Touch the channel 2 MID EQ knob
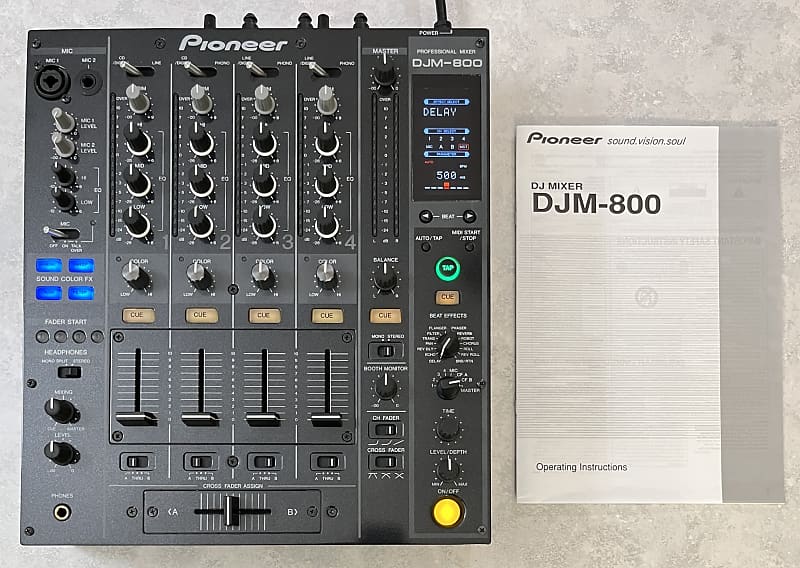This screenshot has width=800, height=568. click(201, 182)
